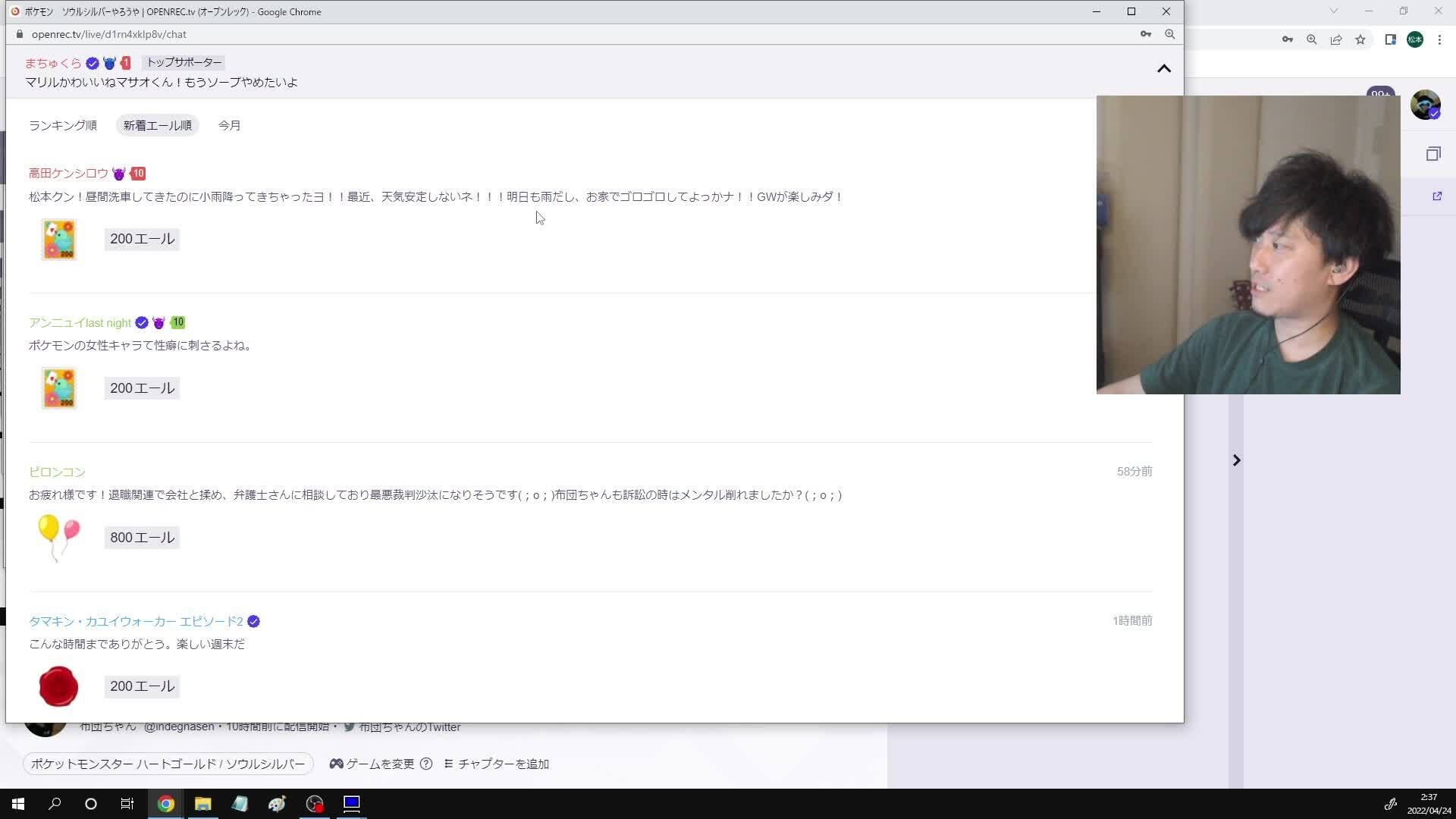Click the purple devil badge beside 高田ケンシロウ
1456x819 pixels.
click(119, 174)
